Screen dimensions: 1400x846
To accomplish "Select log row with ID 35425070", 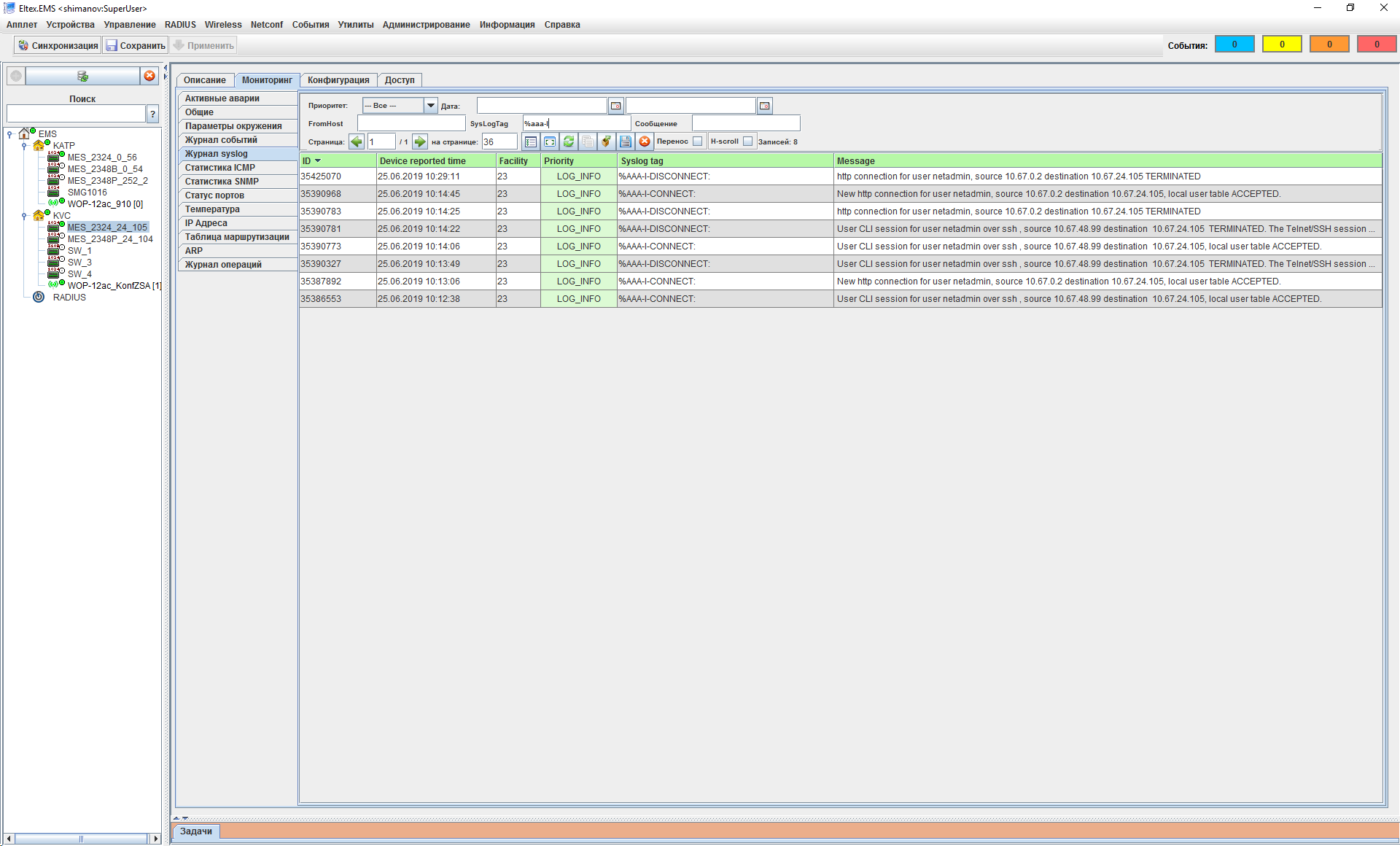I will 840,176.
